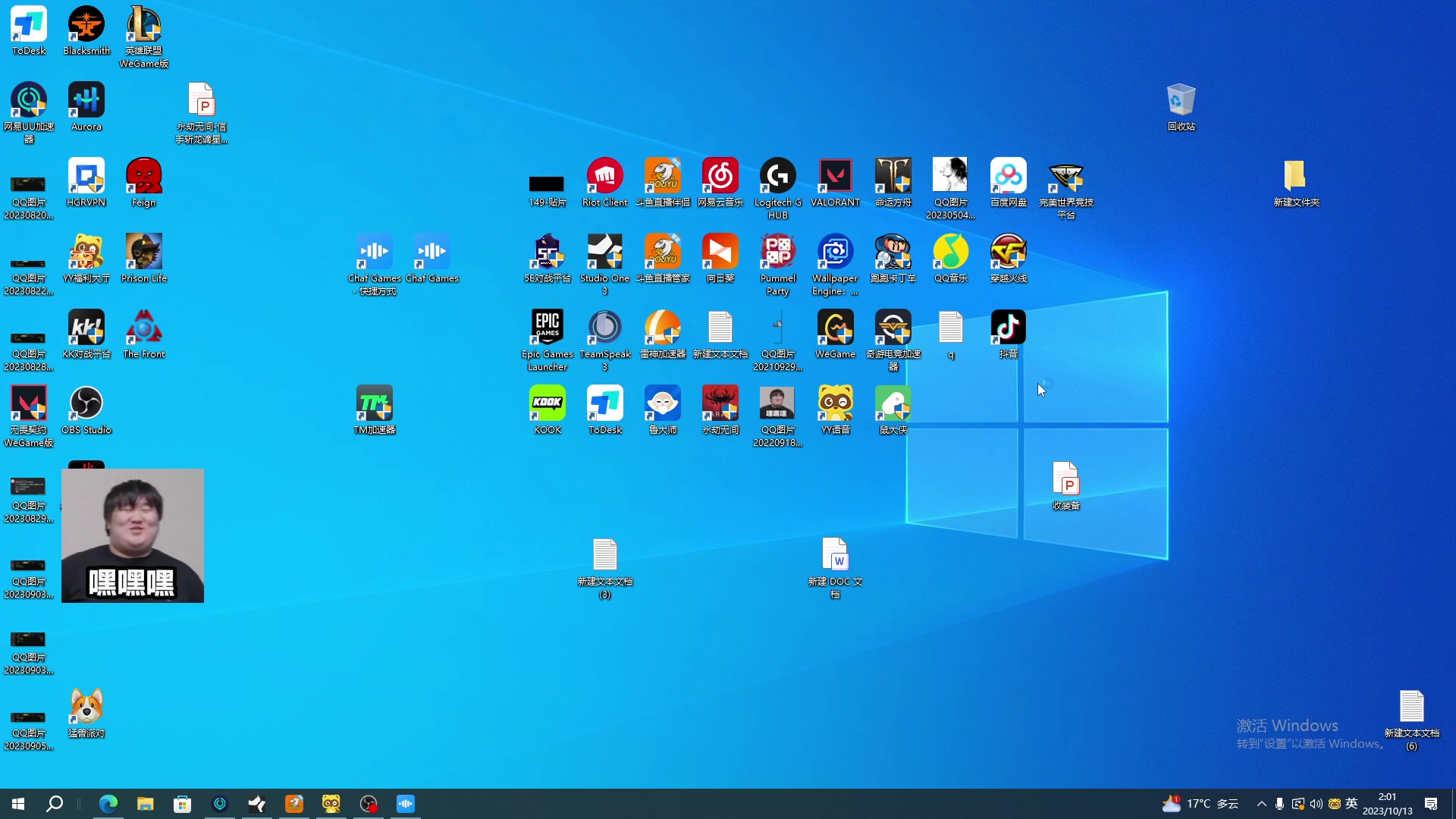Open the 收装备 presentation file
Image resolution: width=1456 pixels, height=819 pixels.
pyautogui.click(x=1066, y=486)
